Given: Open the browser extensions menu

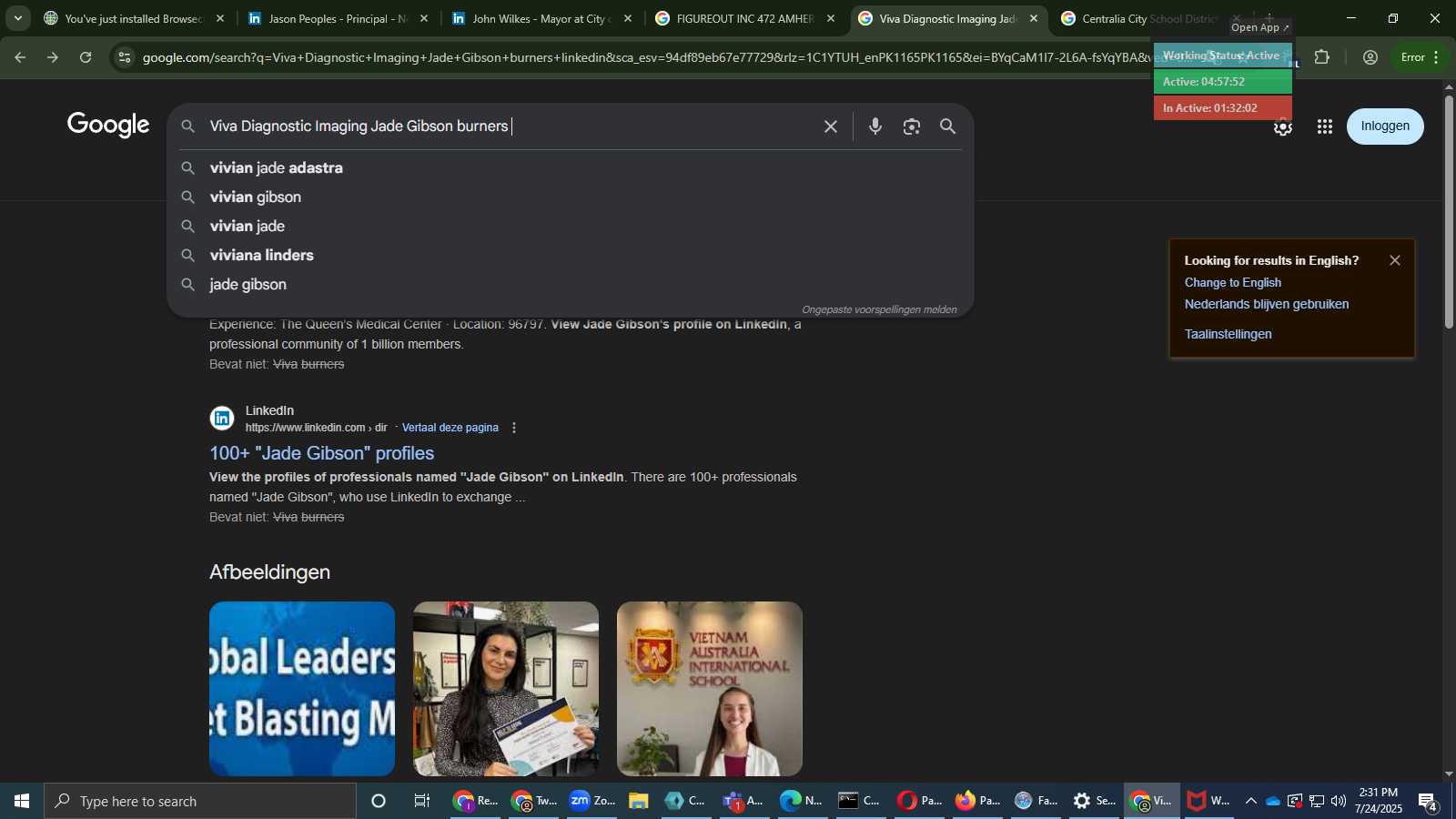Looking at the screenshot, I should [1322, 57].
